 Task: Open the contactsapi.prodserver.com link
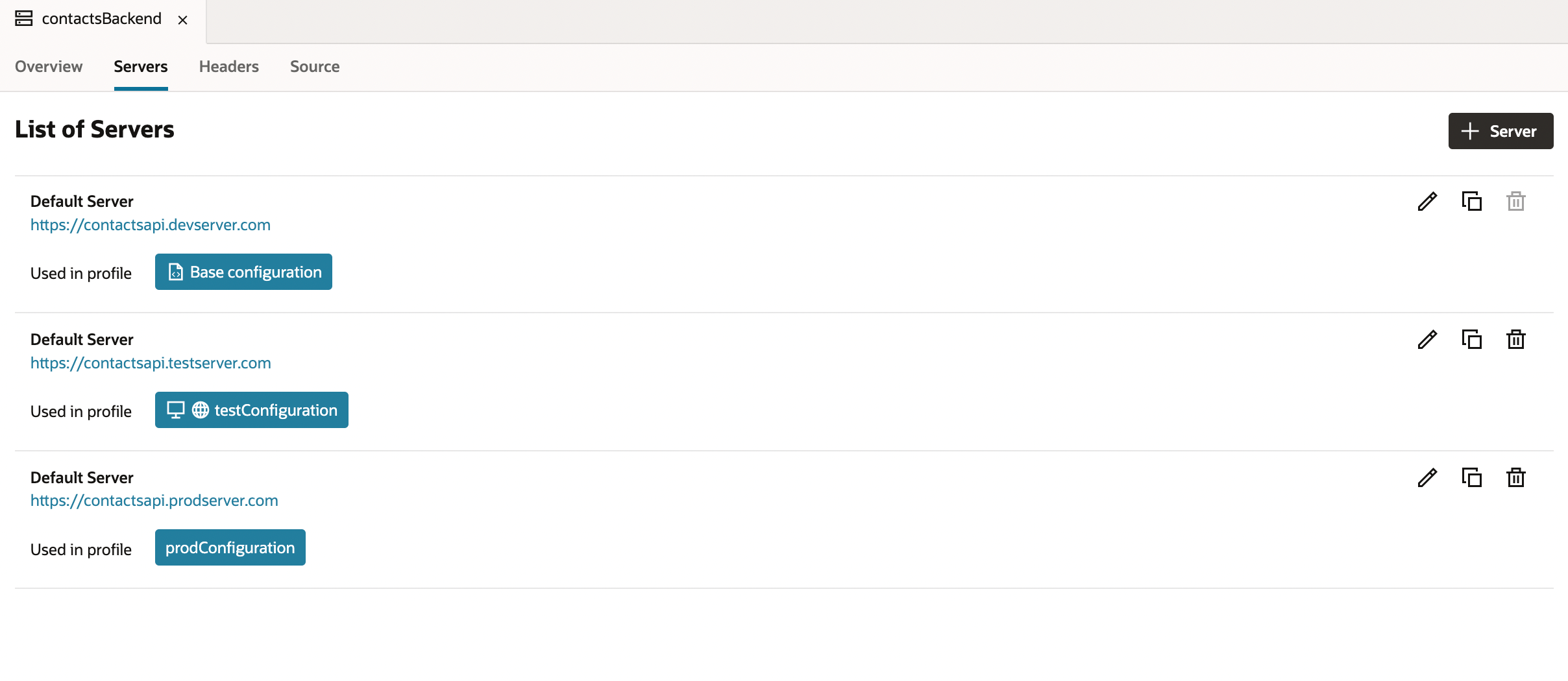click(154, 500)
